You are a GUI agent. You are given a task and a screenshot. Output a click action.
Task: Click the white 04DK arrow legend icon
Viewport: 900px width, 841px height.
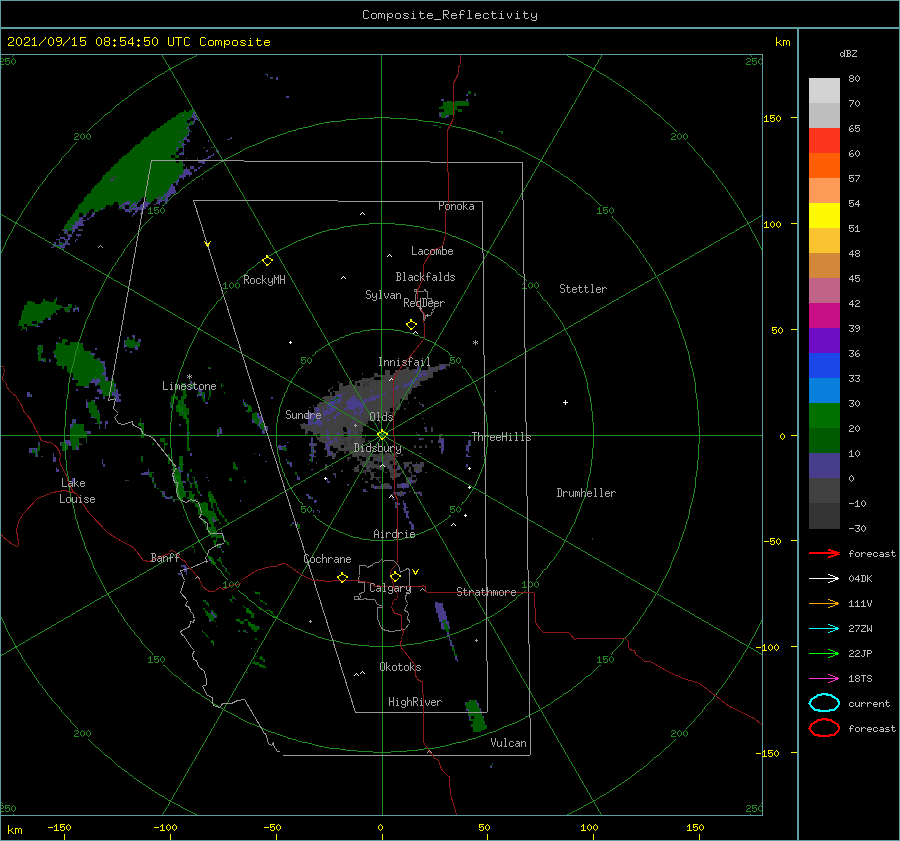click(824, 578)
